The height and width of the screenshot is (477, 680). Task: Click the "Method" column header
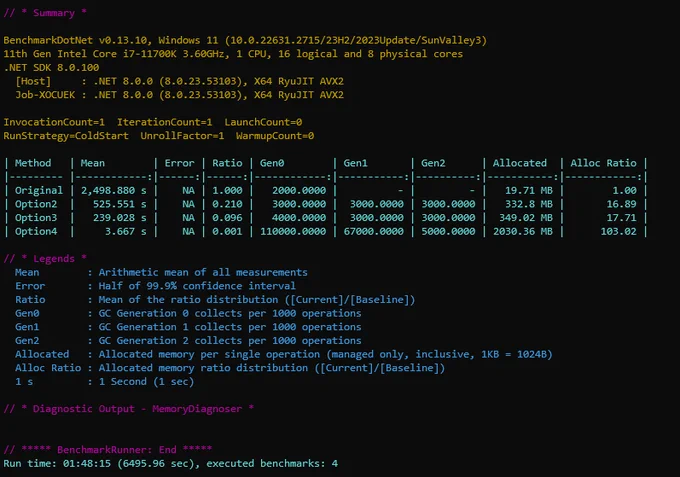pos(33,163)
